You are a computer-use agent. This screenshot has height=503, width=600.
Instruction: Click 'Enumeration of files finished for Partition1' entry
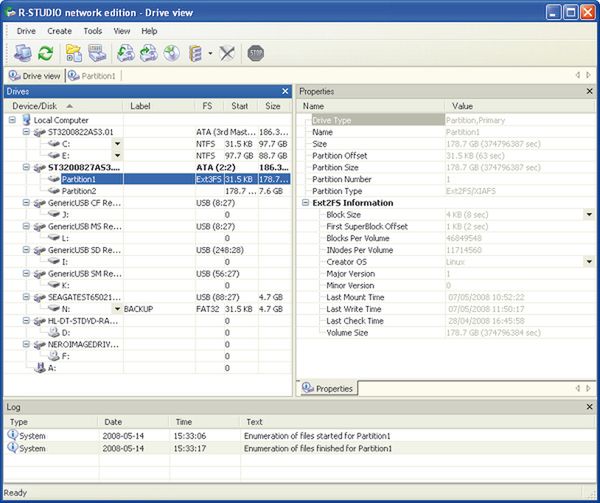point(300,448)
